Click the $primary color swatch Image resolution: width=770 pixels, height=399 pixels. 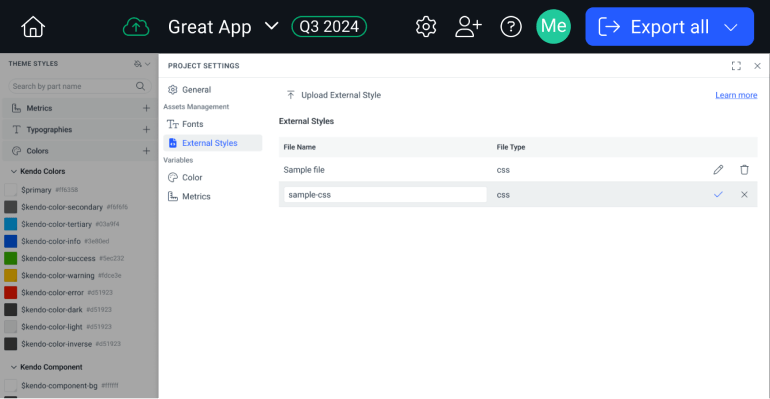point(10,190)
